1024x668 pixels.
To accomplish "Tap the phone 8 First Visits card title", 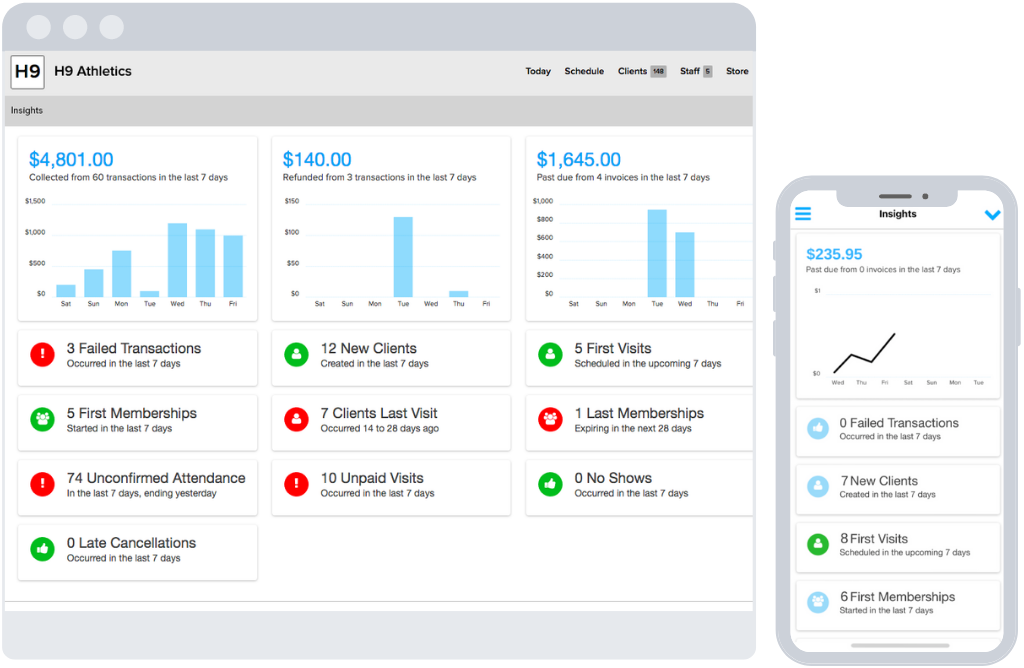I will point(874,539).
